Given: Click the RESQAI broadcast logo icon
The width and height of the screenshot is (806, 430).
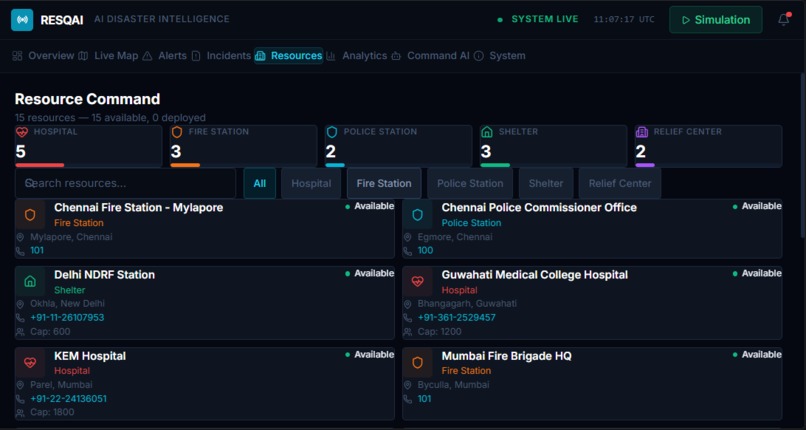Looking at the screenshot, I should click(22, 20).
